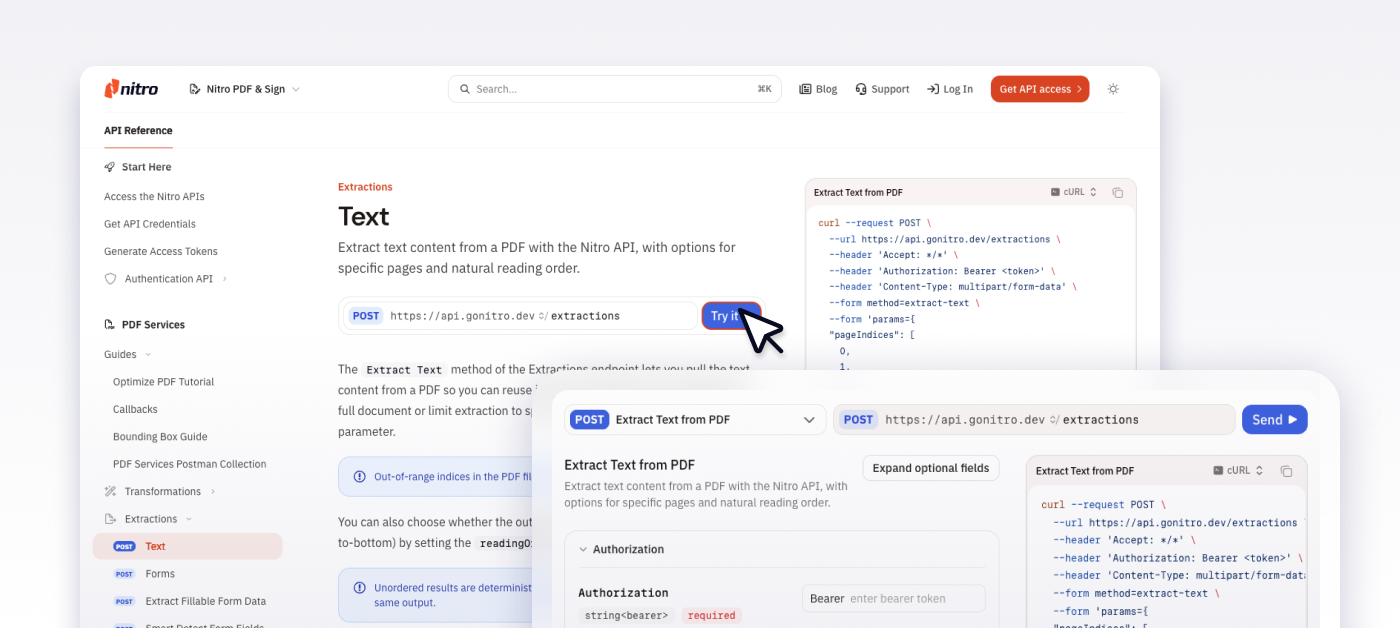The height and width of the screenshot is (628, 1400).
Task: Open the cURL dropdown in playground code panel
Action: point(1239,471)
